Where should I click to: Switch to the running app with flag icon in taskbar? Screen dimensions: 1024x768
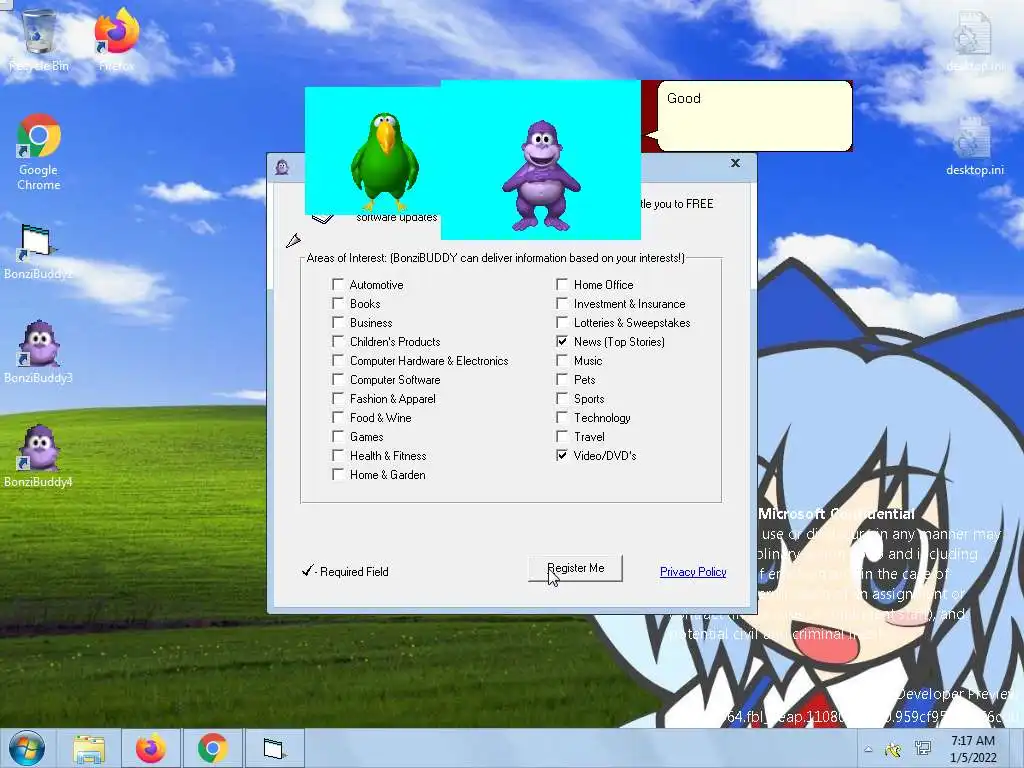coord(274,748)
